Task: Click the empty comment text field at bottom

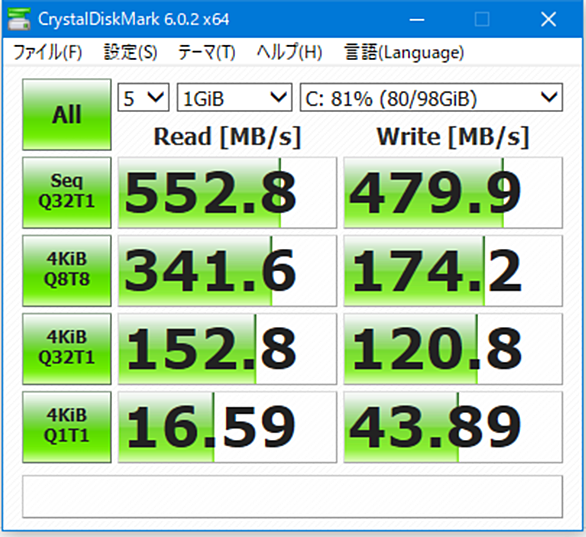Action: coord(292,496)
